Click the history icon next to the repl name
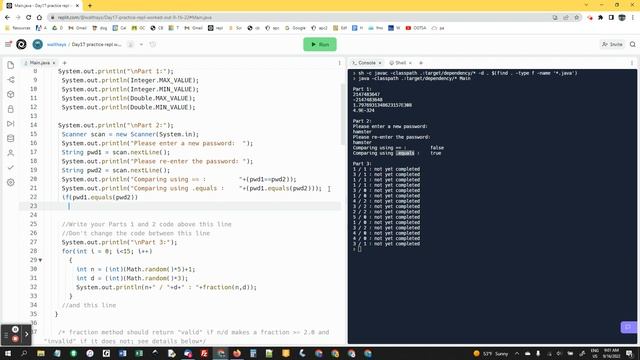Screen dimensions: 640x360 tap(153, 44)
